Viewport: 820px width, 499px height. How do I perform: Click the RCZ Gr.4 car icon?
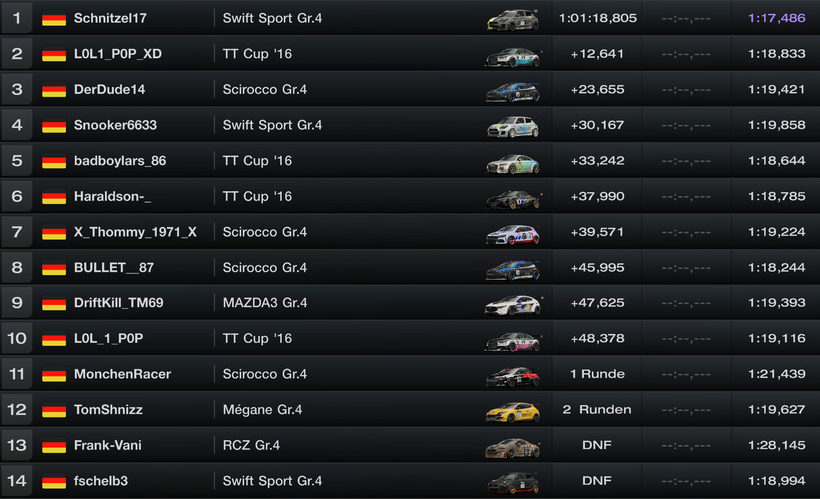(512, 447)
